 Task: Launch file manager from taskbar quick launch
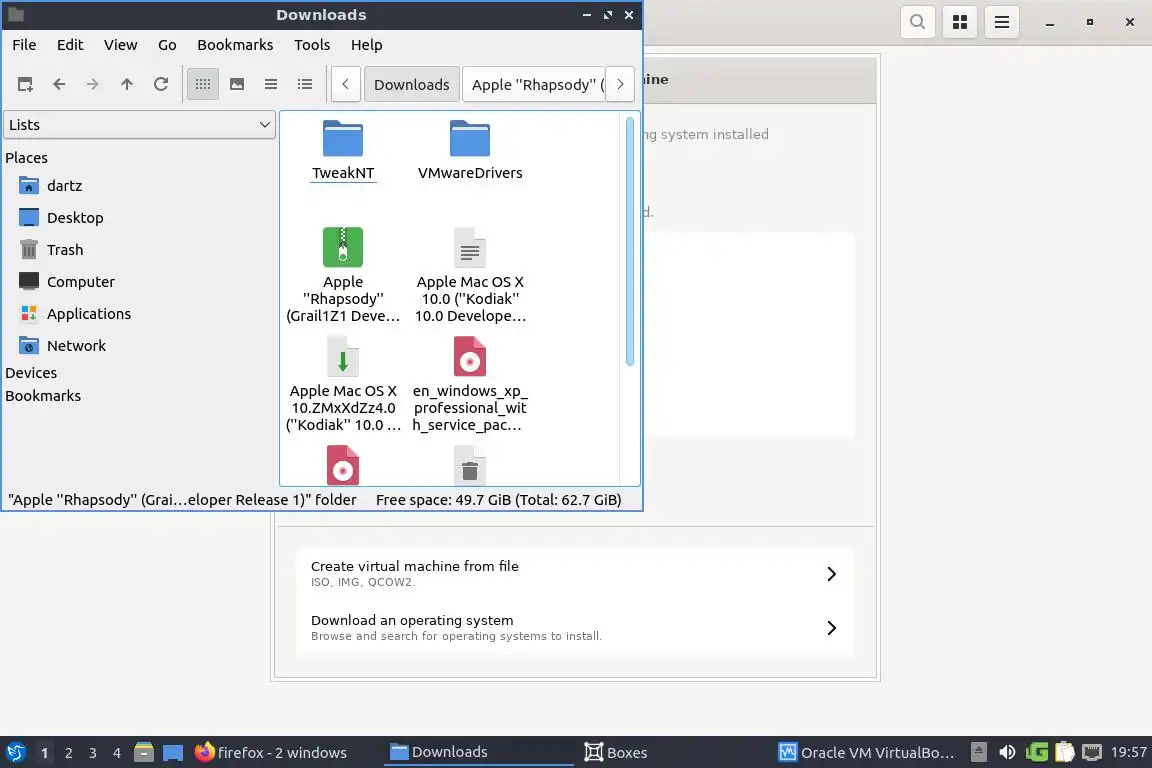(144, 753)
